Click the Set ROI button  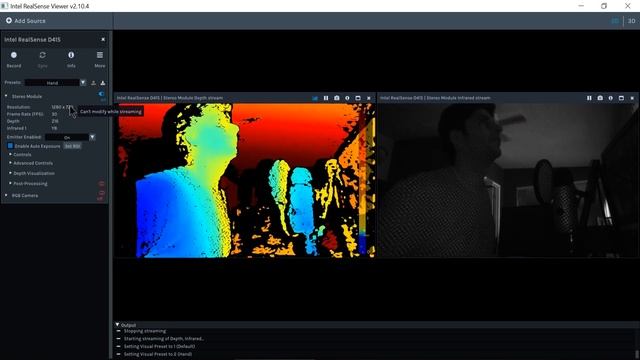(72, 146)
